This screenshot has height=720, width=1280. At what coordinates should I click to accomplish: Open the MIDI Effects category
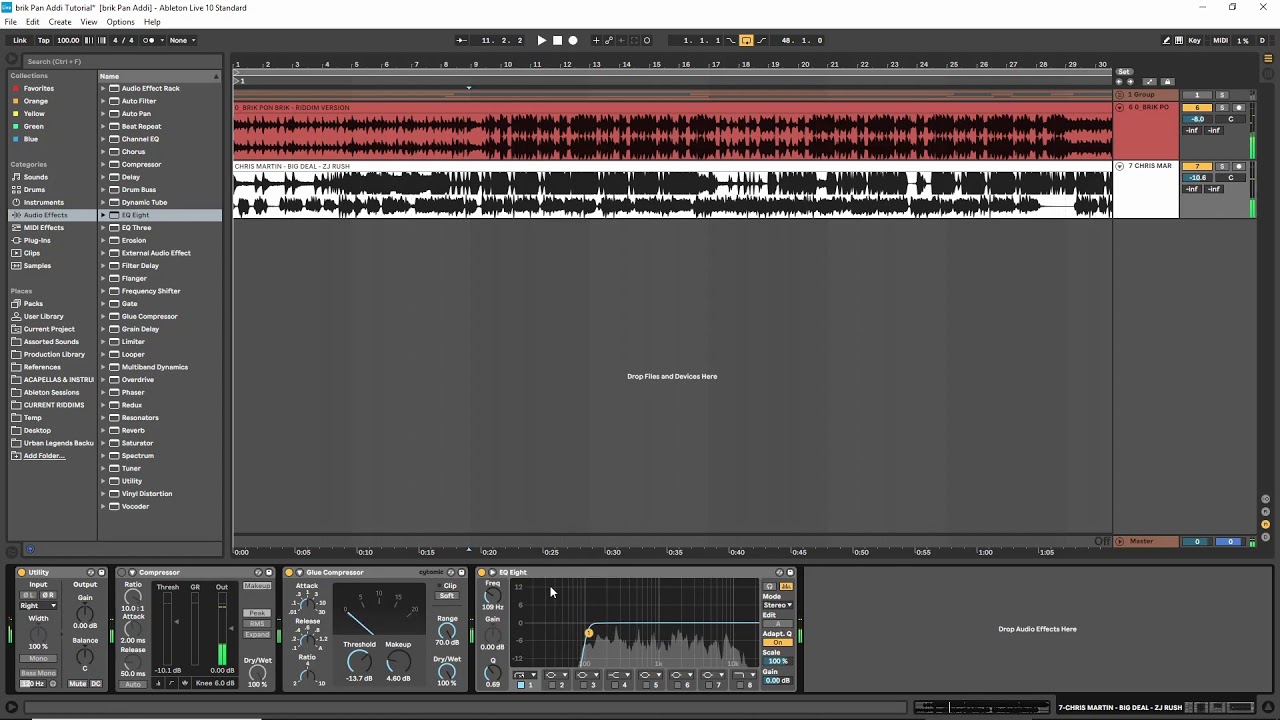(x=43, y=227)
